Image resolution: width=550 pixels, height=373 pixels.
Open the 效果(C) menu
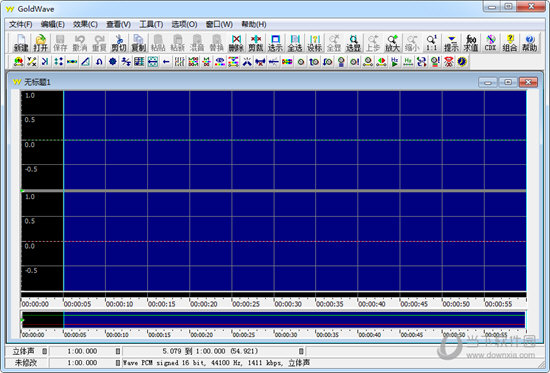coord(85,24)
